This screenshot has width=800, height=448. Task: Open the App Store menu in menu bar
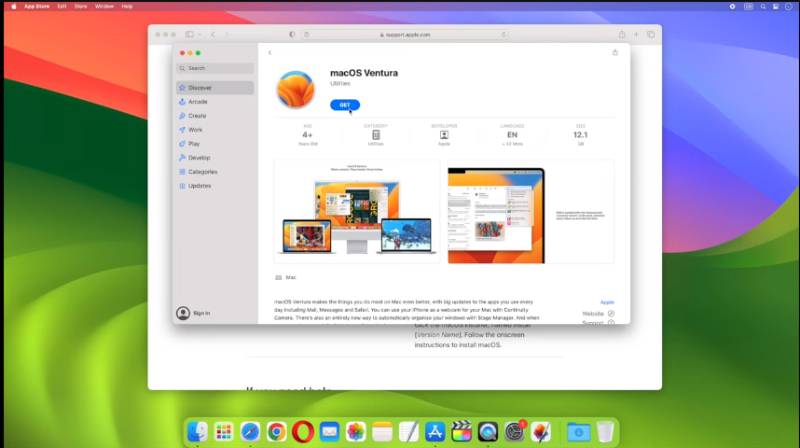pos(37,6)
